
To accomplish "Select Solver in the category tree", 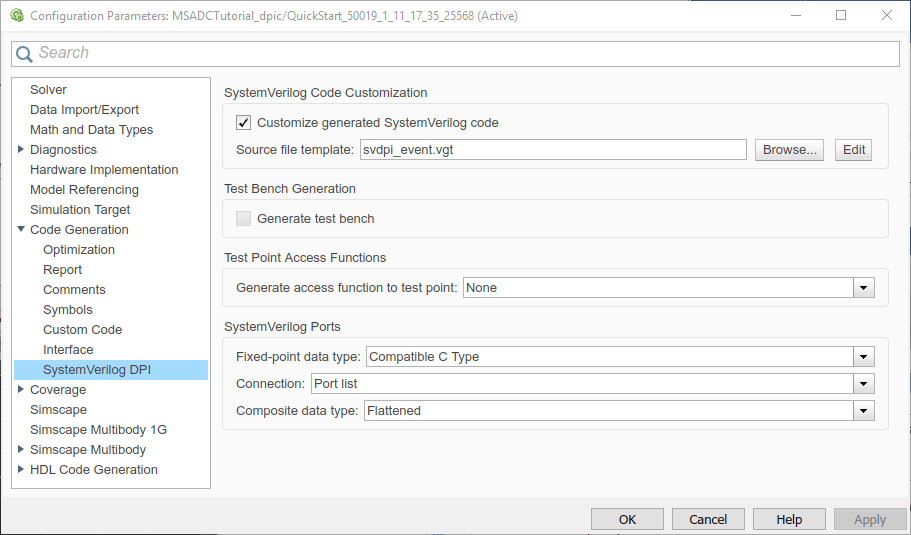I will pos(48,90).
